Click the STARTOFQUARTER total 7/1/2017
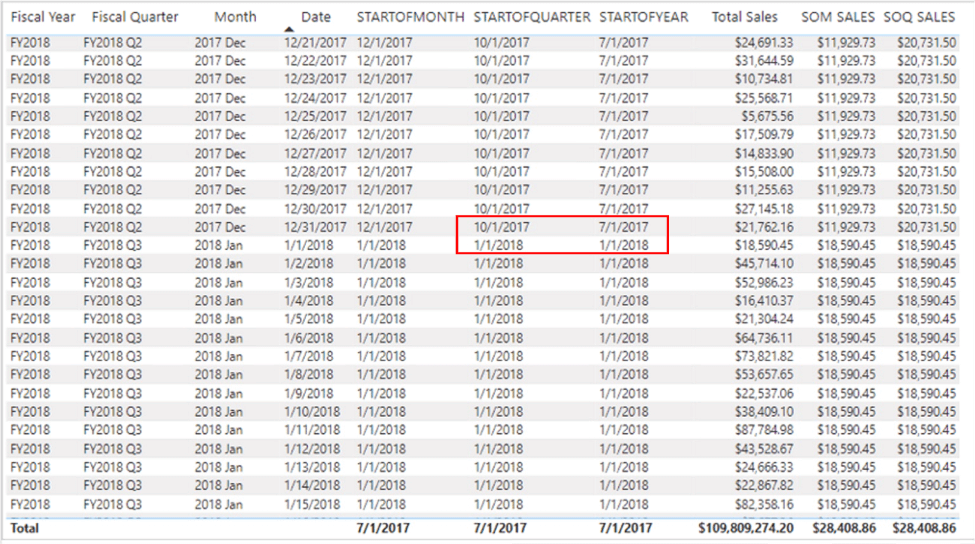This screenshot has width=975, height=544. pyautogui.click(x=500, y=528)
